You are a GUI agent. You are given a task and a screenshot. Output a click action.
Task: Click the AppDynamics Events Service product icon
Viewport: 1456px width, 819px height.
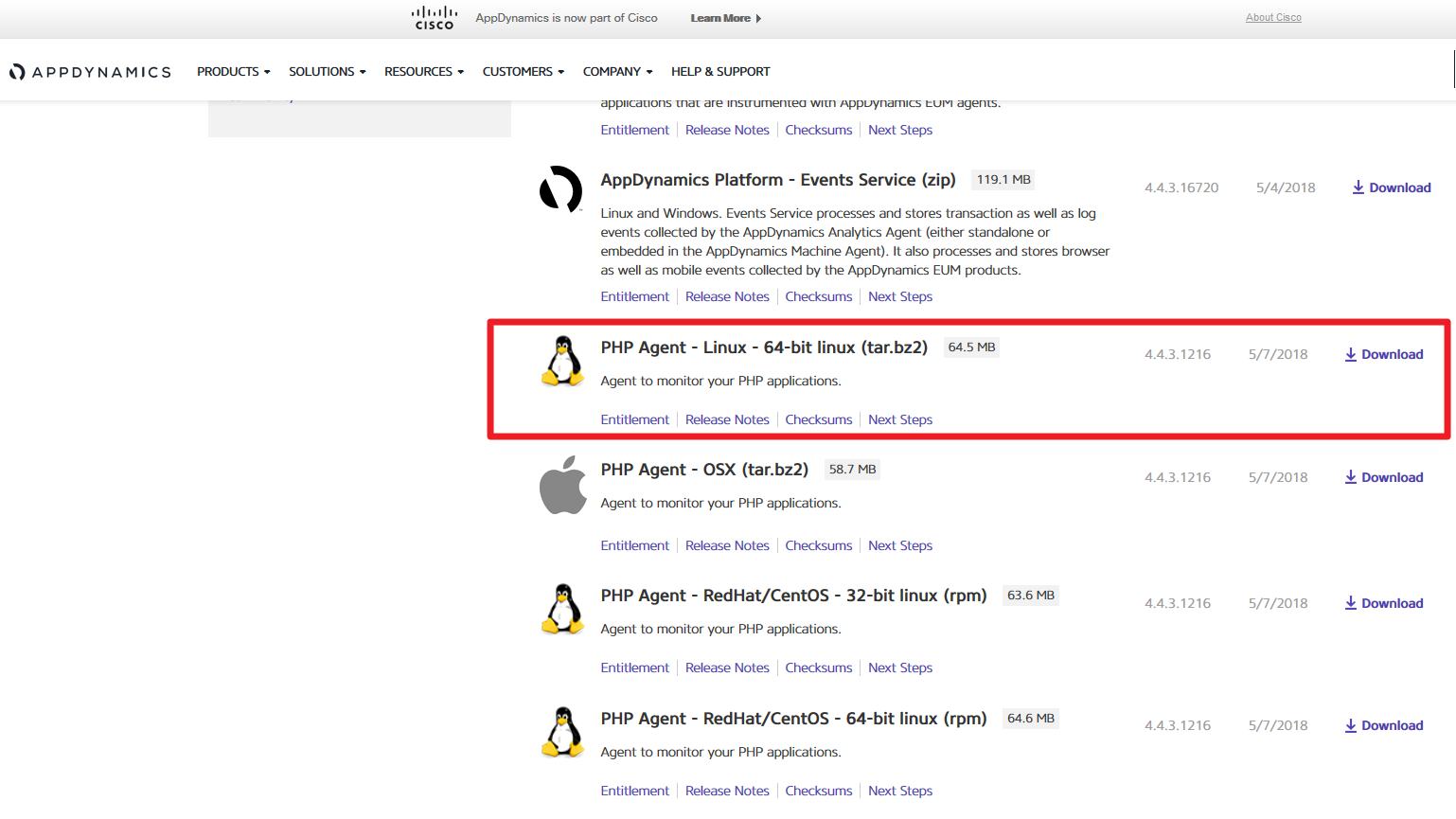point(561,188)
